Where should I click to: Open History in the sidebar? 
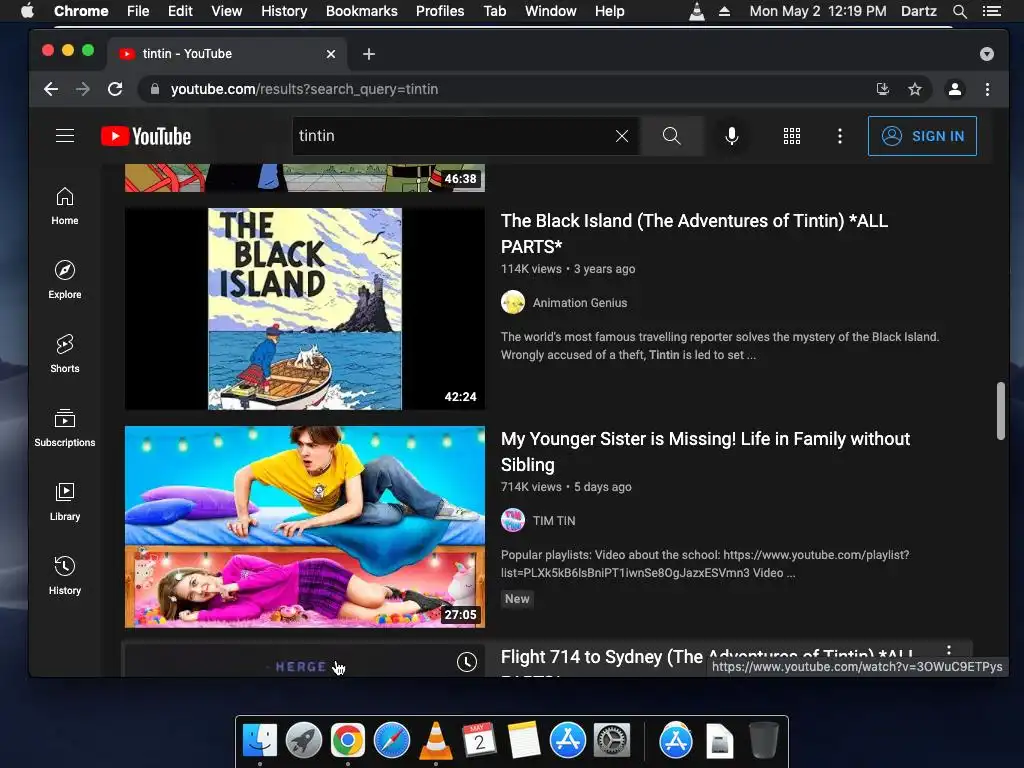point(65,575)
